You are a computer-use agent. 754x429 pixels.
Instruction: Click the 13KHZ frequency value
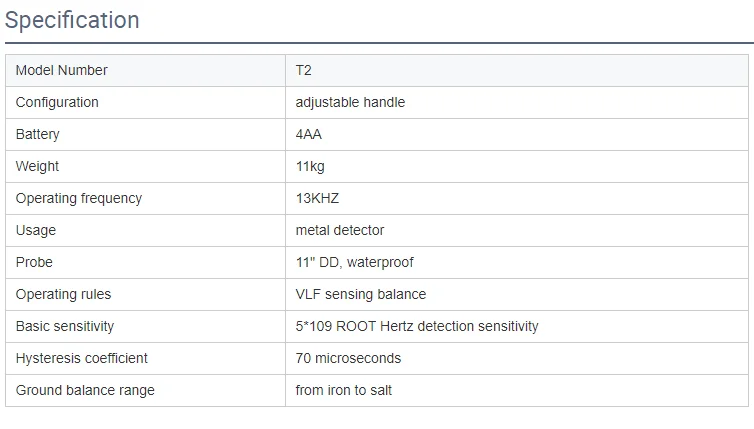(x=317, y=198)
